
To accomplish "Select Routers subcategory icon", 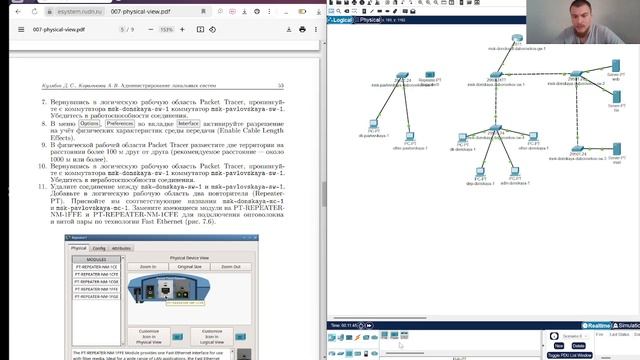I will (x=332, y=353).
